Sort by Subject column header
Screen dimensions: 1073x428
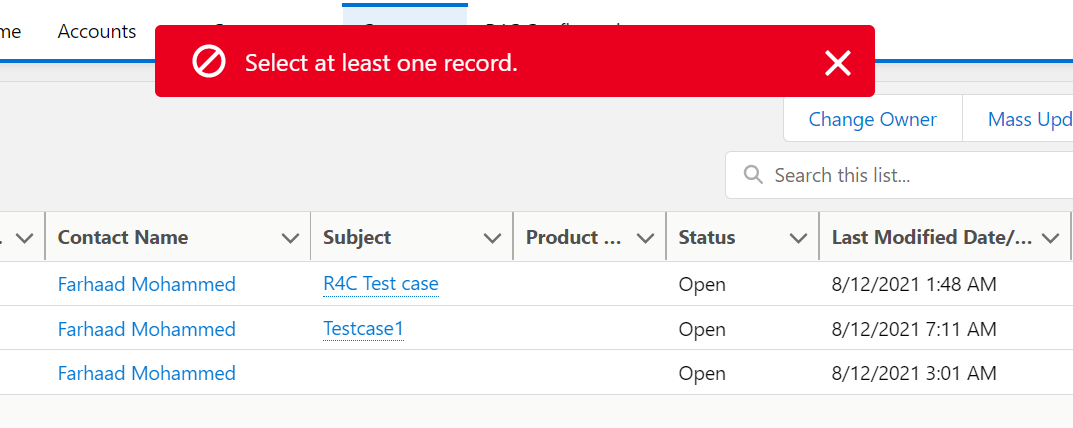point(357,238)
